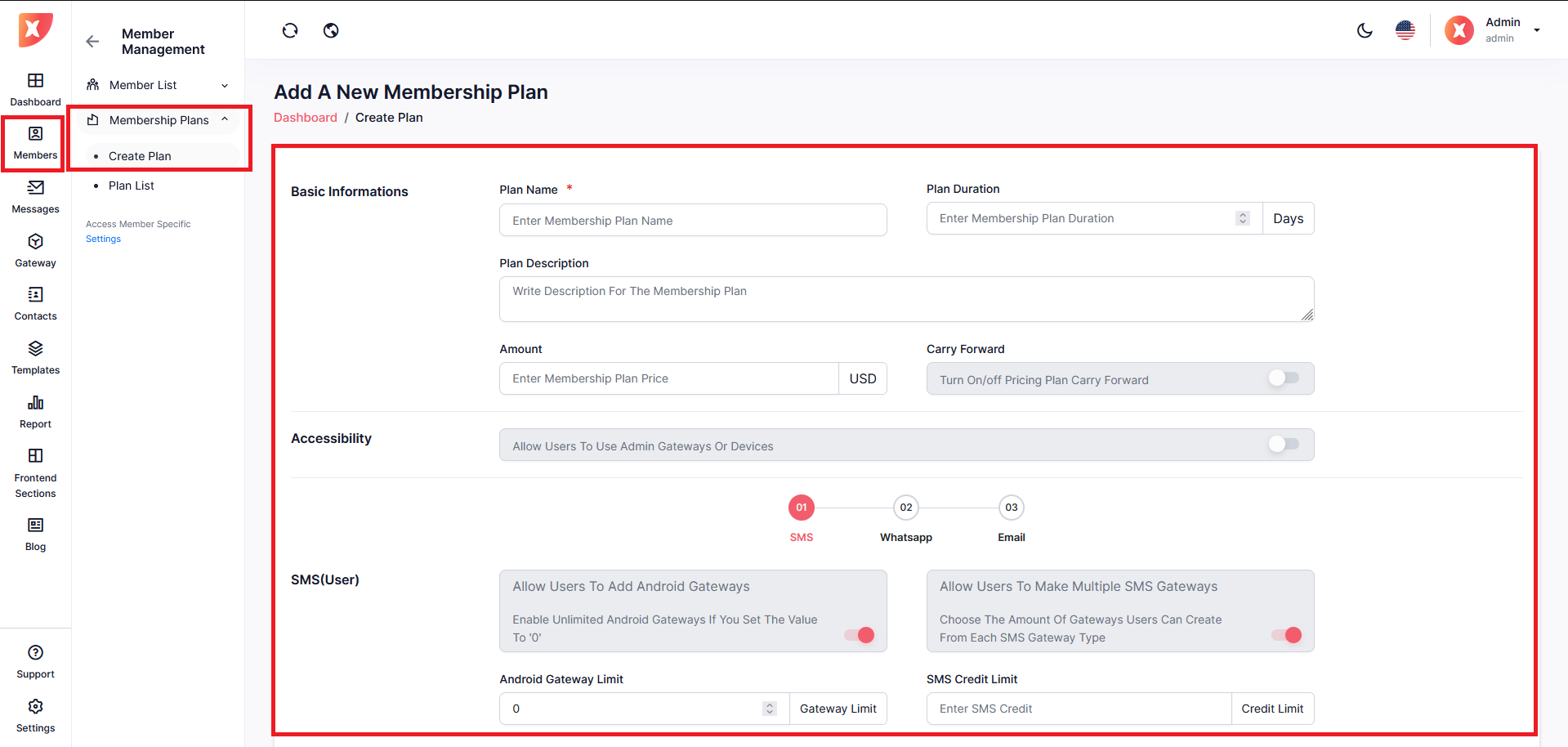Click the back arrow beside Member Management
This screenshot has height=747, width=1568.
coord(92,42)
